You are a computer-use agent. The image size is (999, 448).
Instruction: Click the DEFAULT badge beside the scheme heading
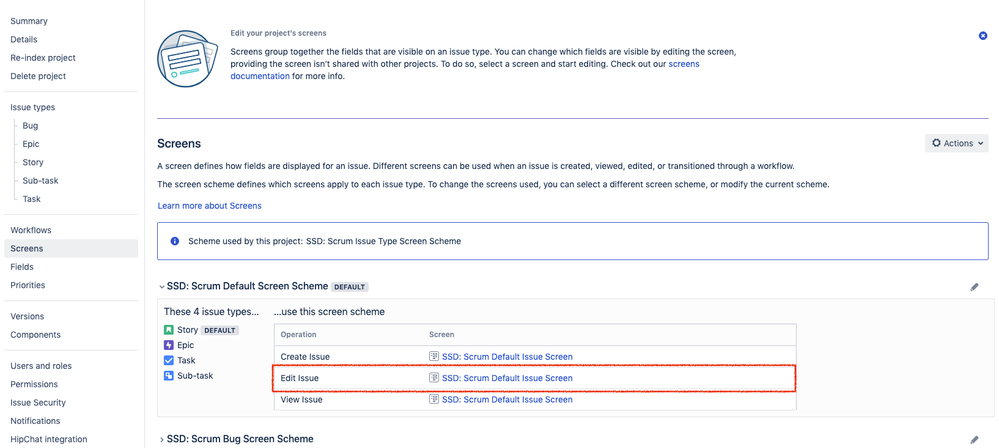tap(350, 287)
